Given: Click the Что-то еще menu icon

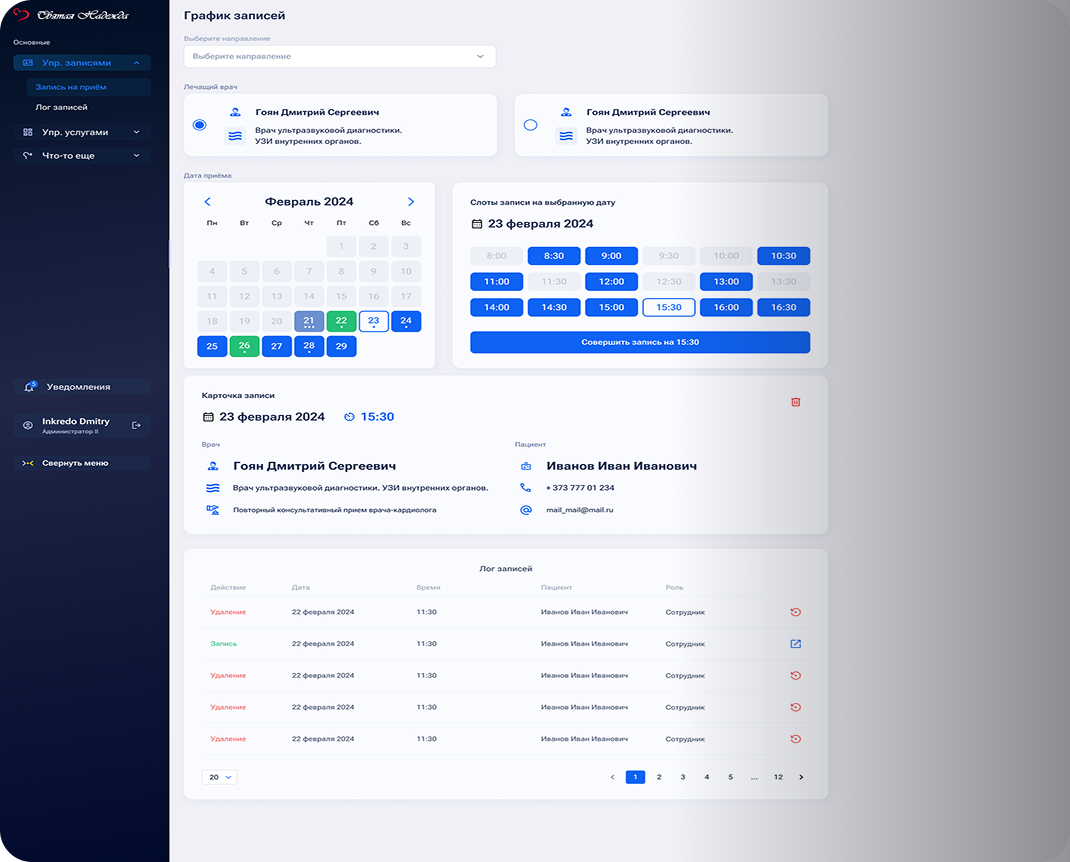Looking at the screenshot, I should [x=28, y=156].
